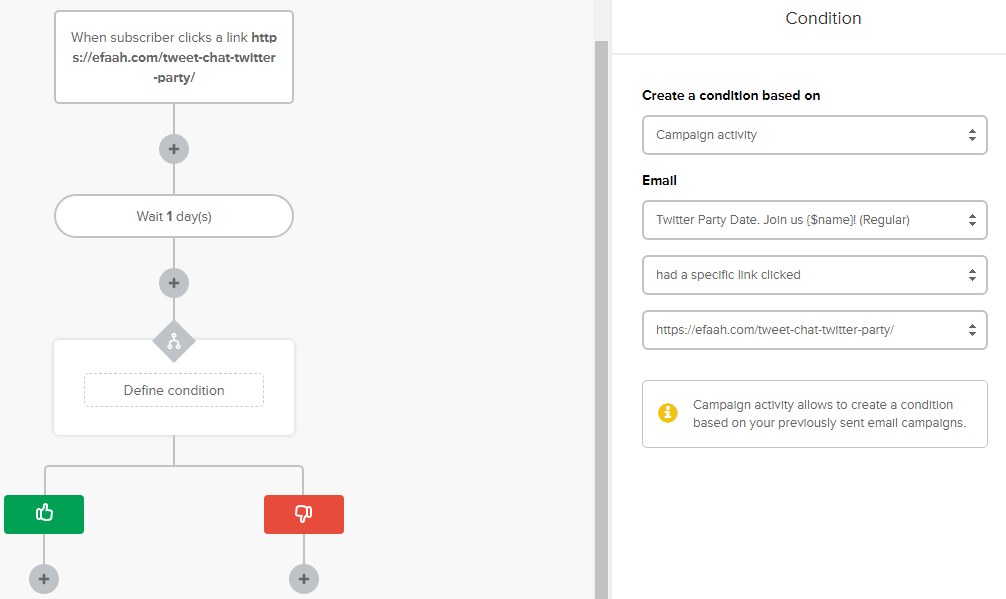
Task: Click the yellow info icon
Action: (668, 413)
